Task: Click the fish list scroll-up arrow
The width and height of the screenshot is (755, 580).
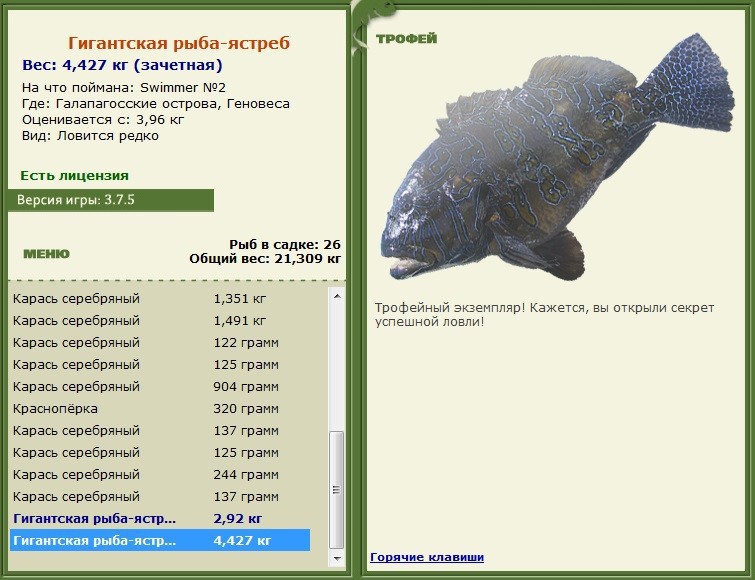Action: 337,296
